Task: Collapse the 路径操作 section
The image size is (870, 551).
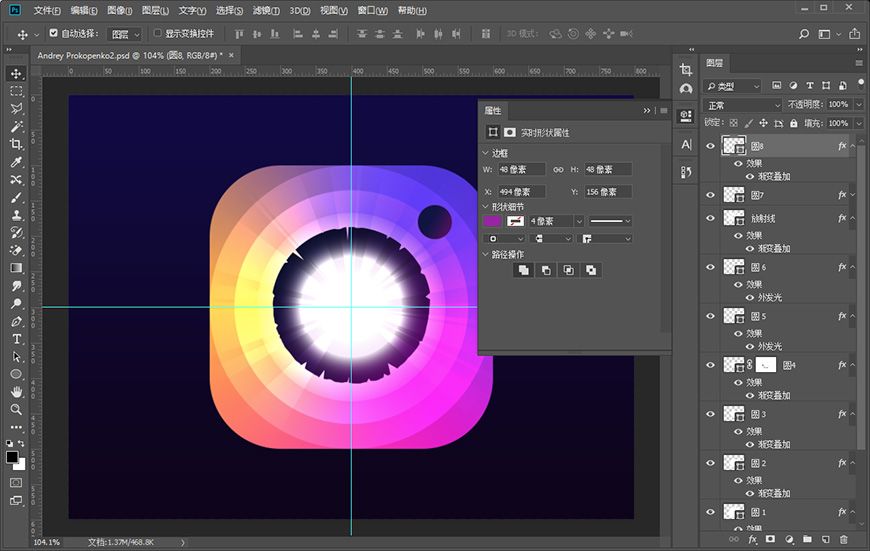Action: (485, 254)
